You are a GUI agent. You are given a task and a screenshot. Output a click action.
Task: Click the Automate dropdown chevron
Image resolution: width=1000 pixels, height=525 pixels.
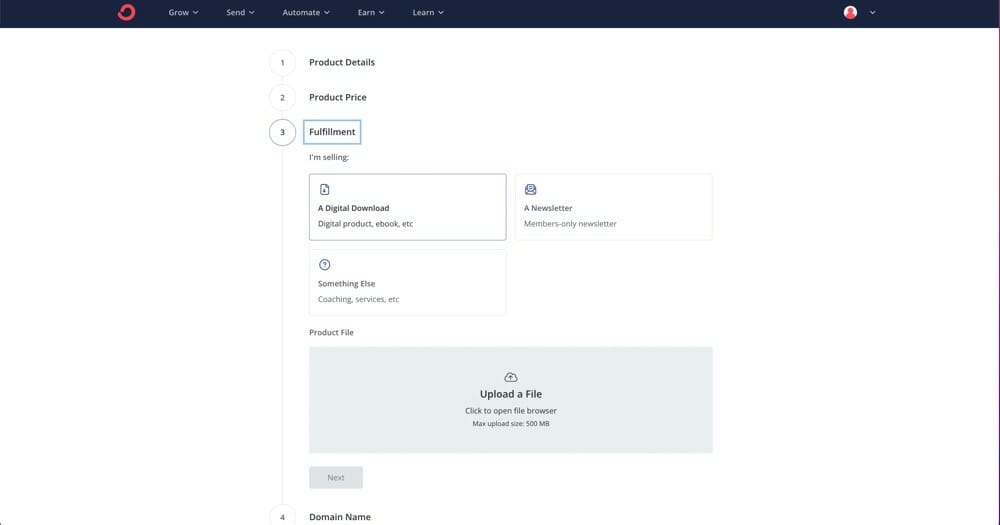click(x=327, y=13)
